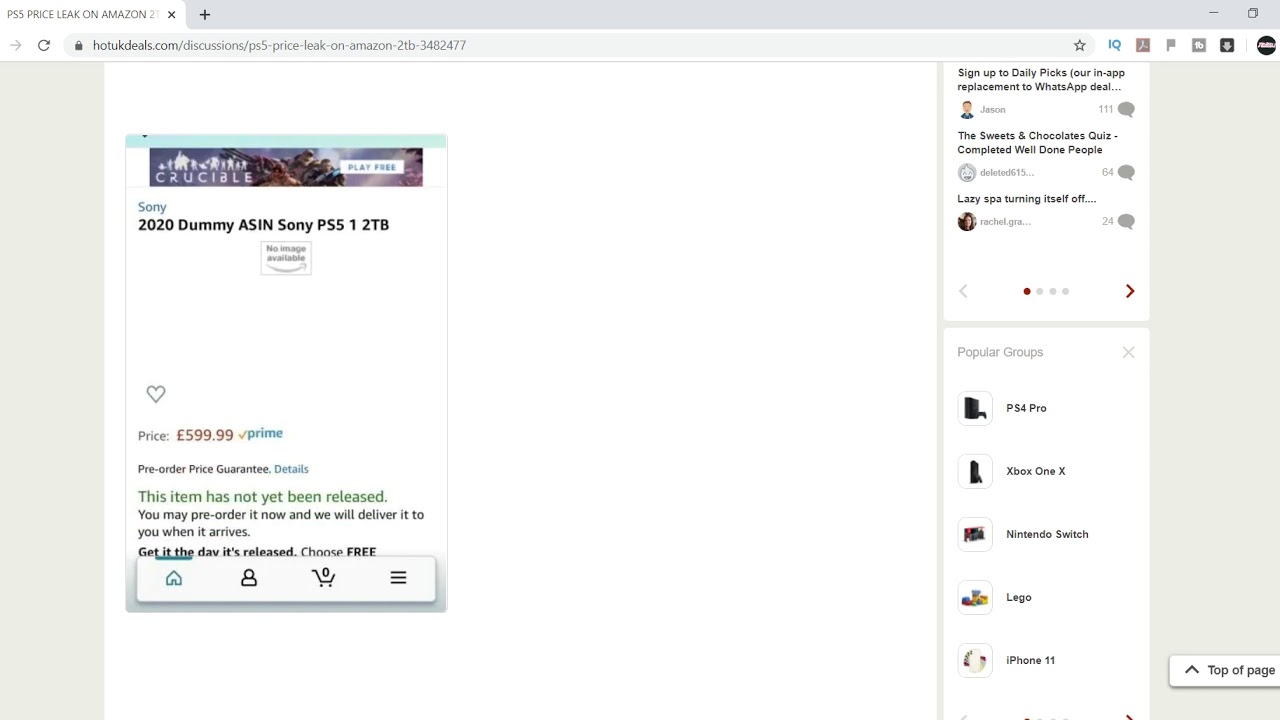The width and height of the screenshot is (1280, 720).
Task: Open the Amazon hamburger menu icon
Action: 398,578
